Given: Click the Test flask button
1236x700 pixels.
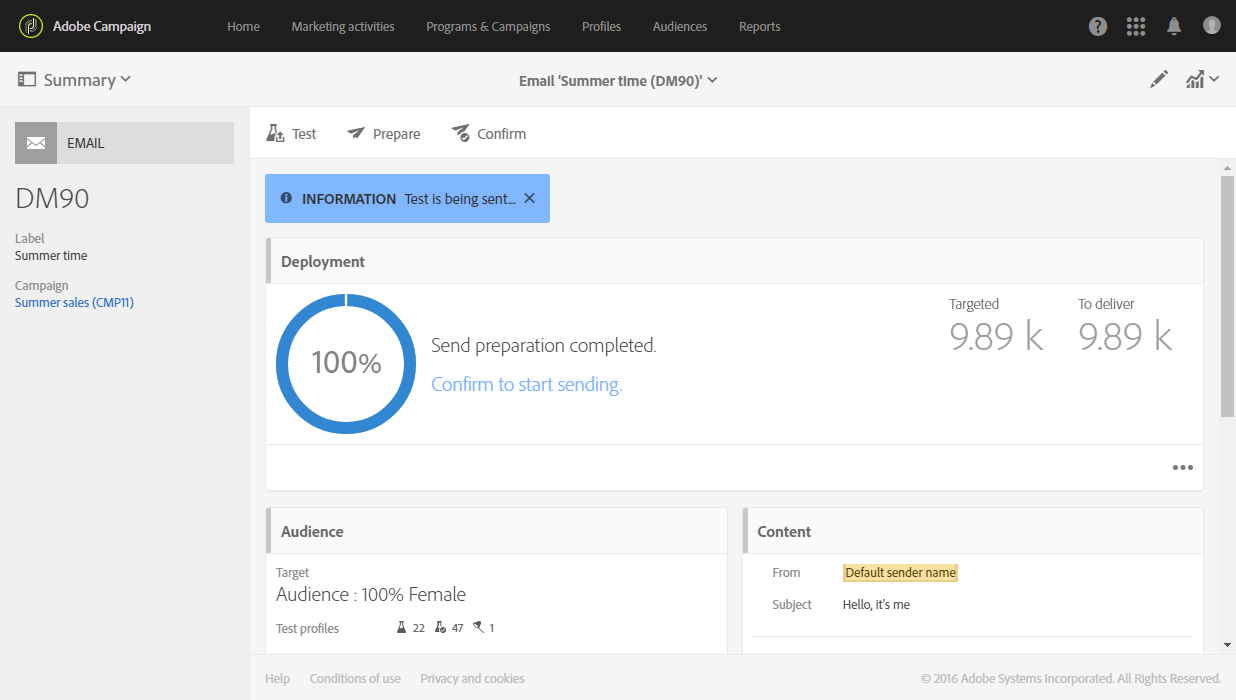Looking at the screenshot, I should pos(291,134).
